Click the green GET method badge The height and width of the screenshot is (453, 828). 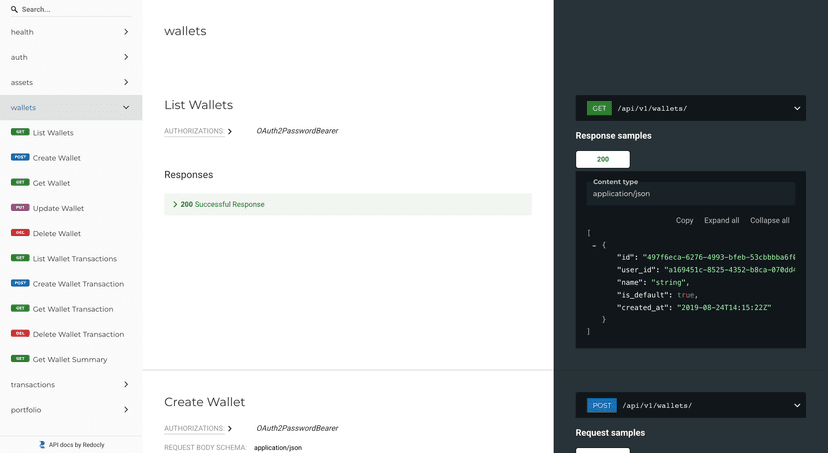[x=599, y=108]
